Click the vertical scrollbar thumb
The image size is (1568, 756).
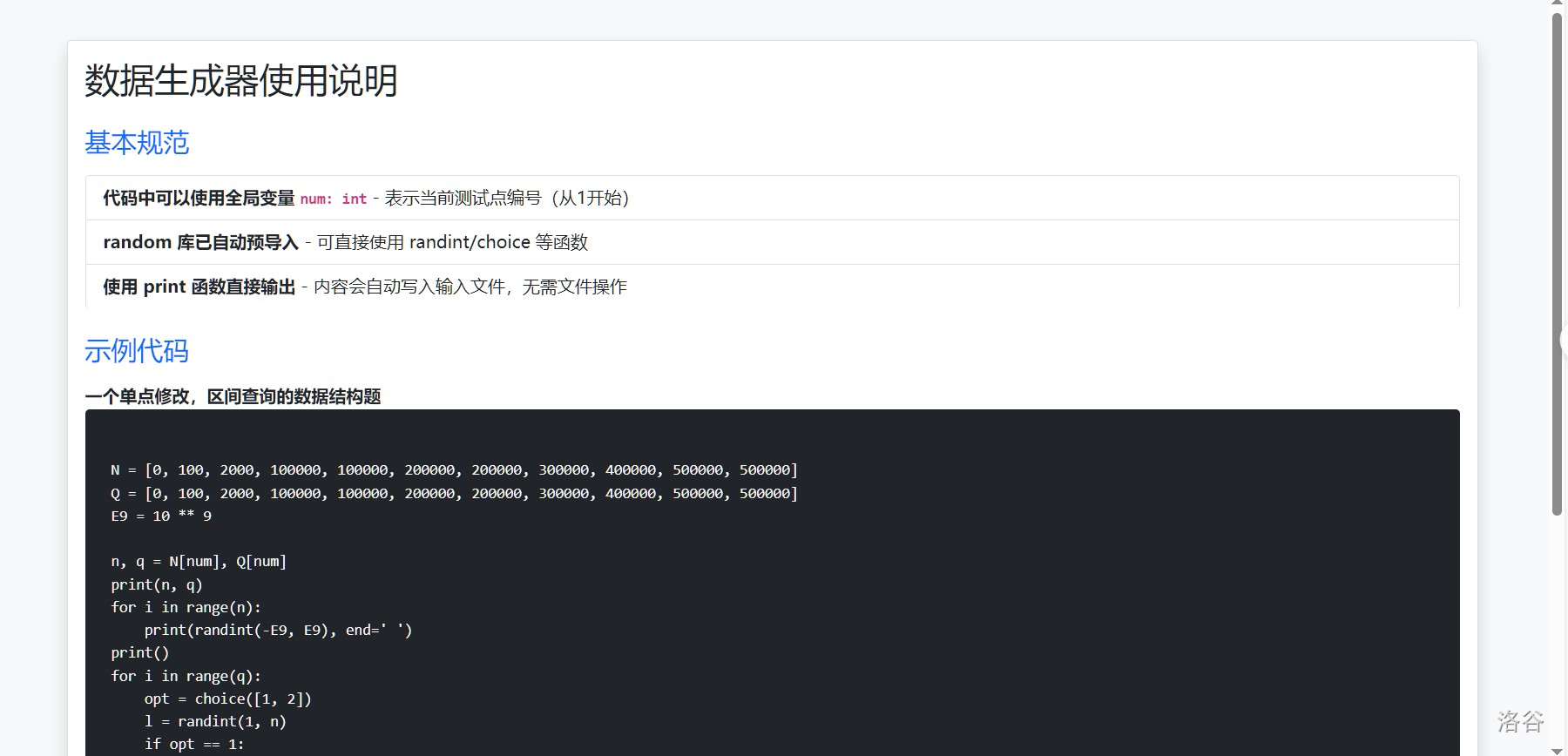pos(1558,261)
